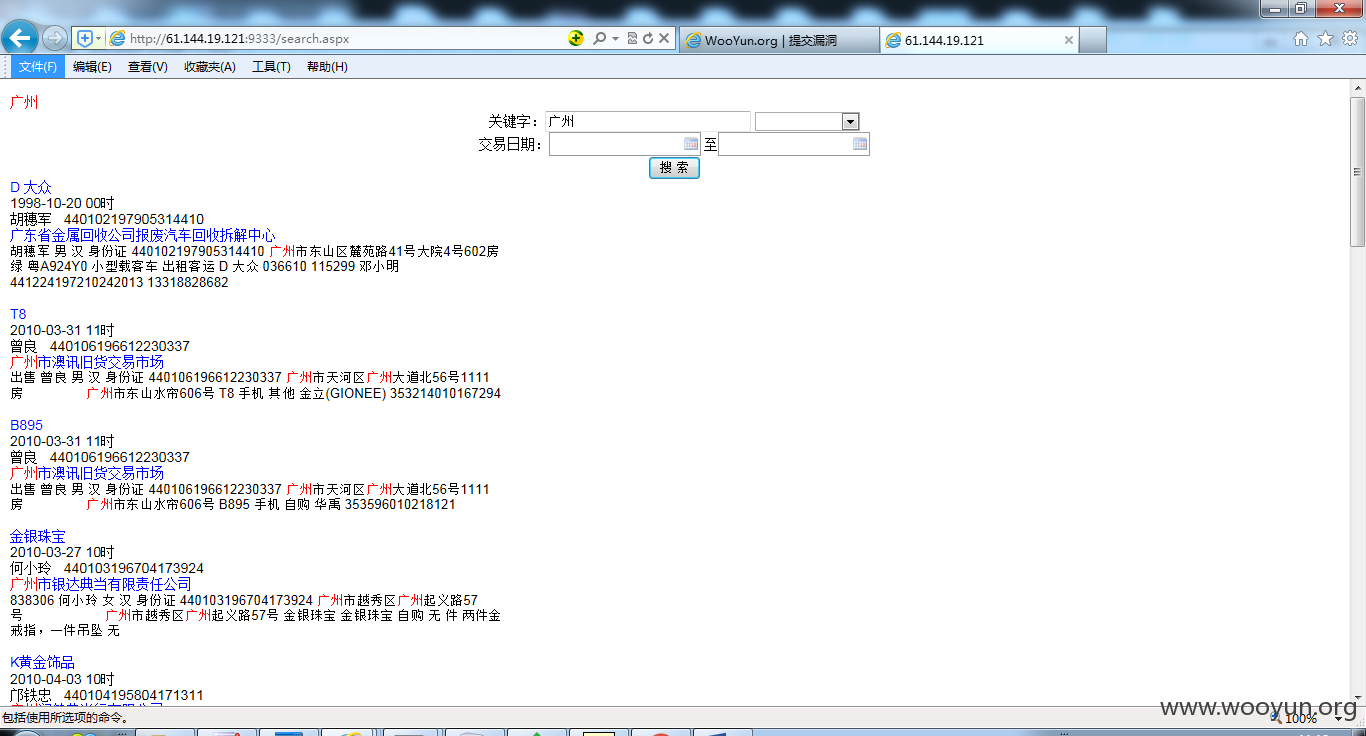The height and width of the screenshot is (736, 1366).
Task: Click the date text 1998-10-20 00时
Action: click(62, 203)
